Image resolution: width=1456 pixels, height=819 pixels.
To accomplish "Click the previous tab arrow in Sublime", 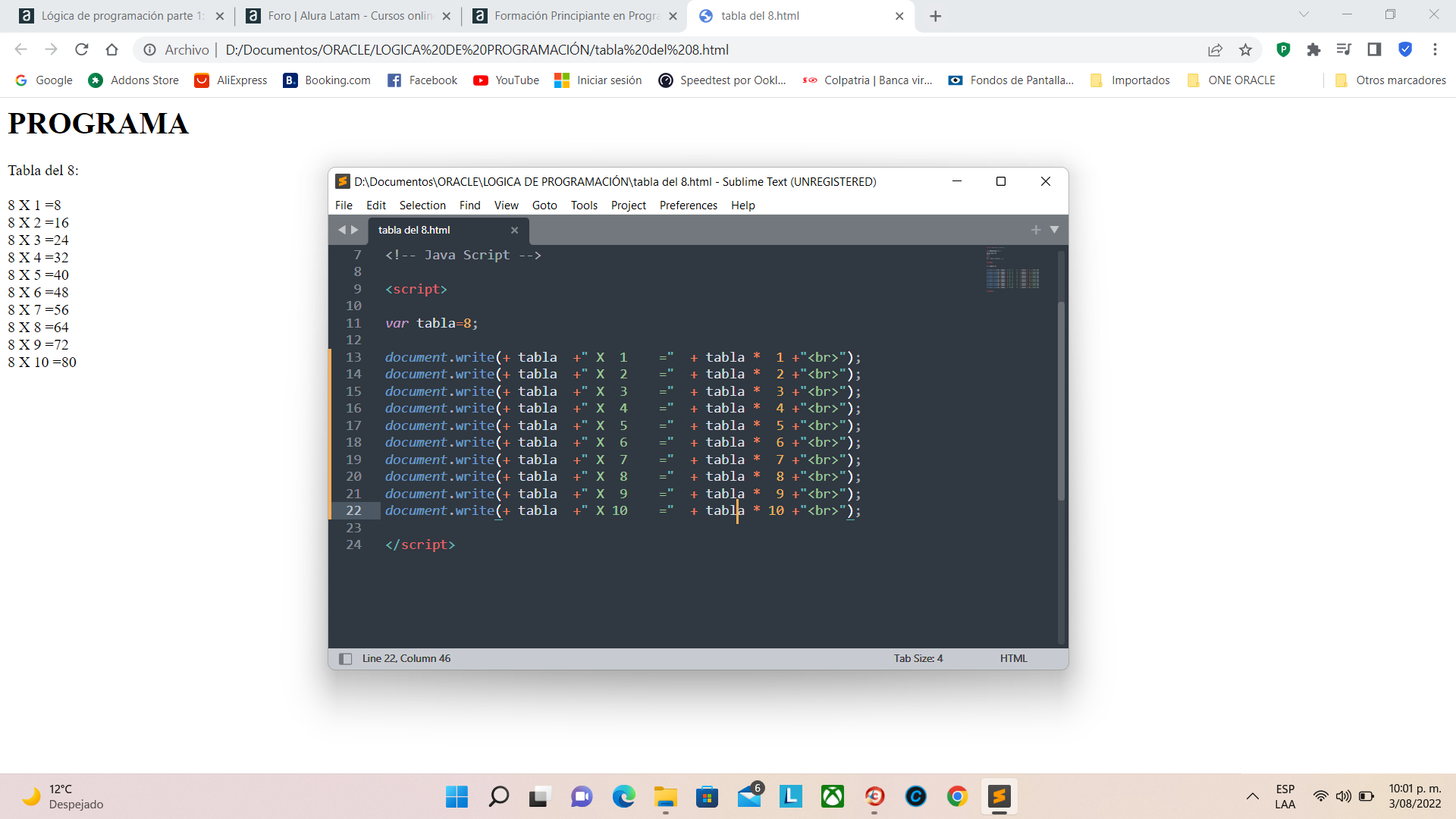I will pyautogui.click(x=341, y=230).
